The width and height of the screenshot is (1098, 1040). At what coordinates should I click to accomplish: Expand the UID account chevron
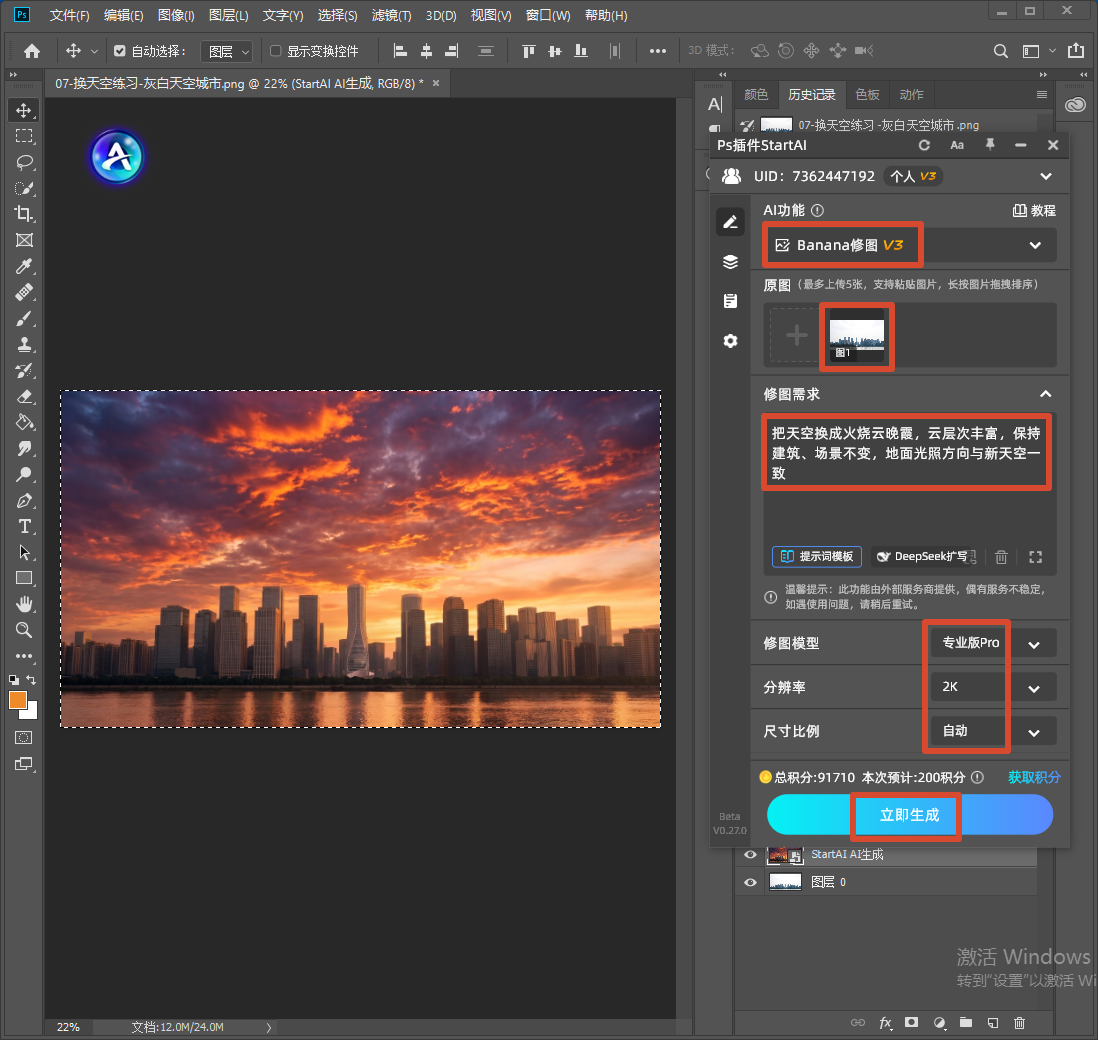click(1045, 176)
